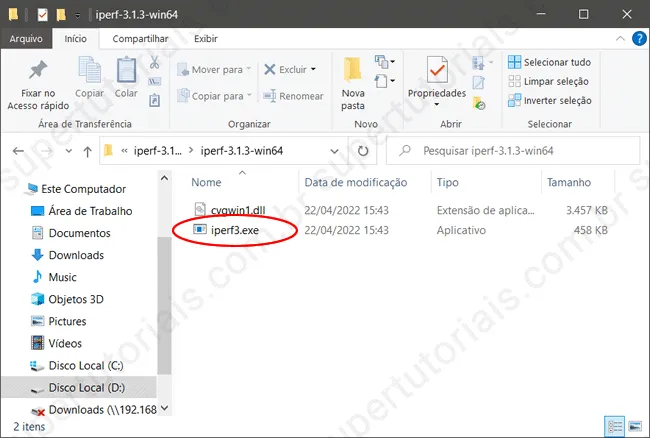The height and width of the screenshot is (438, 650).
Task: Open the address bar history dropdown
Action: [338, 151]
